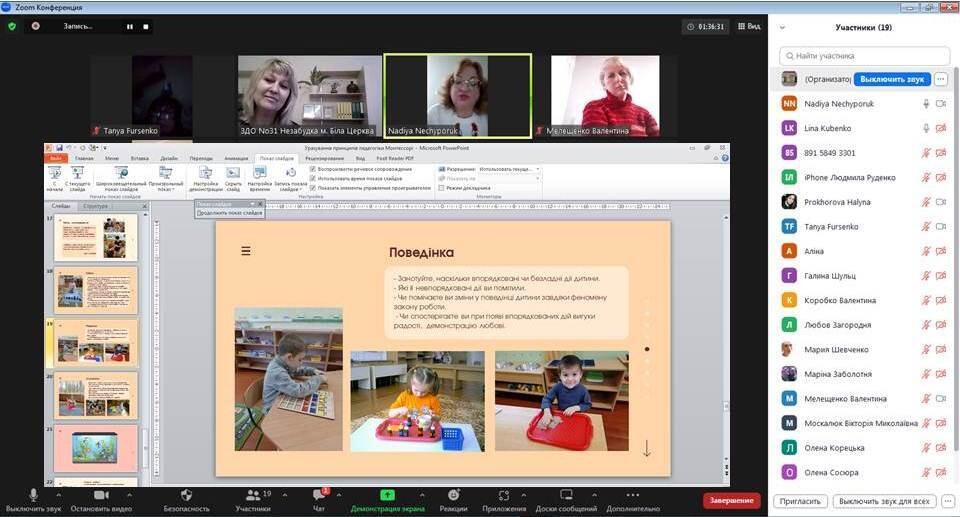The height and width of the screenshot is (517, 960).
Task: Open Custom Slide Show dropdown in ribbon
Action: tap(166, 178)
